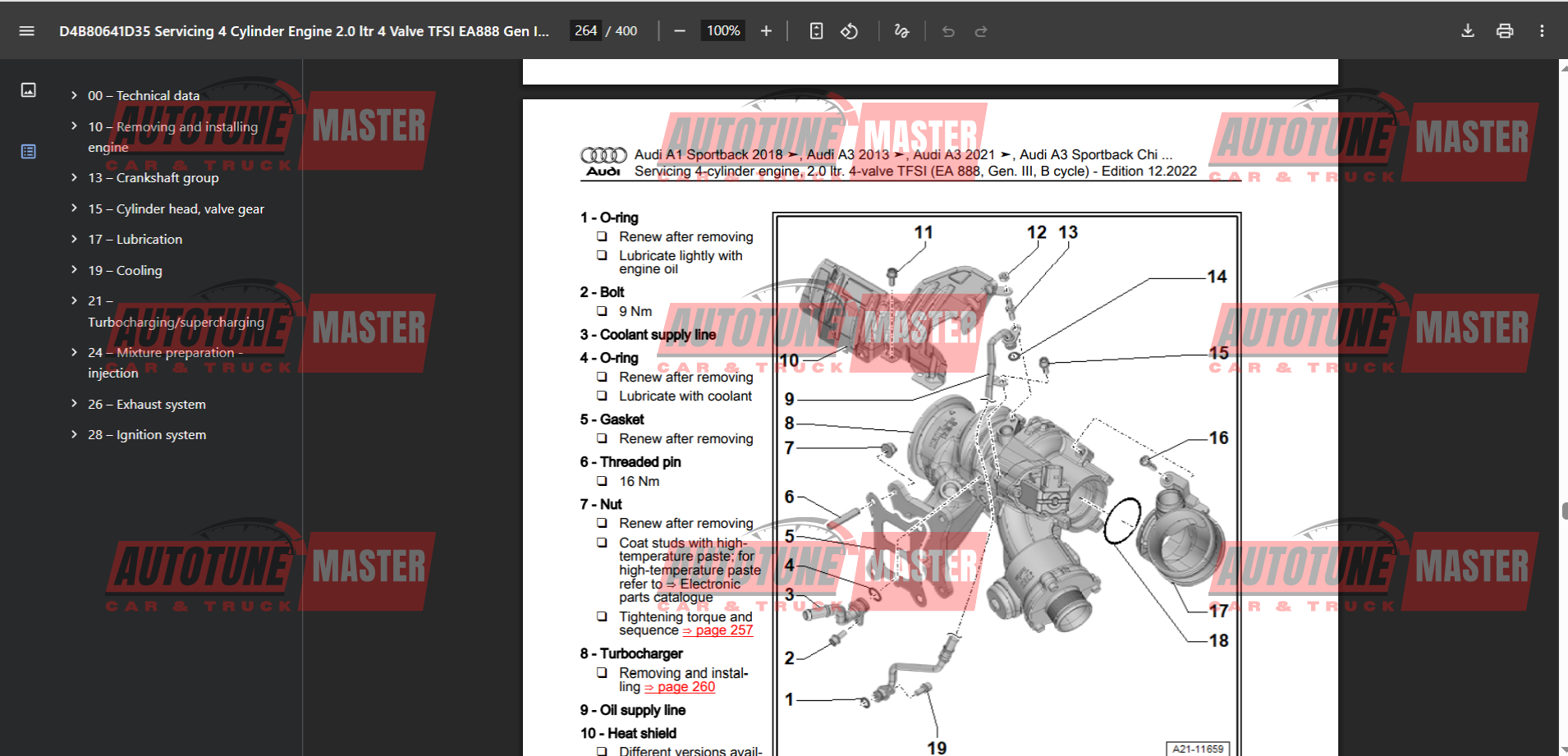Expand the 17 – Lubrication chapter
Image resolution: width=1568 pixels, height=756 pixels.
[74, 239]
